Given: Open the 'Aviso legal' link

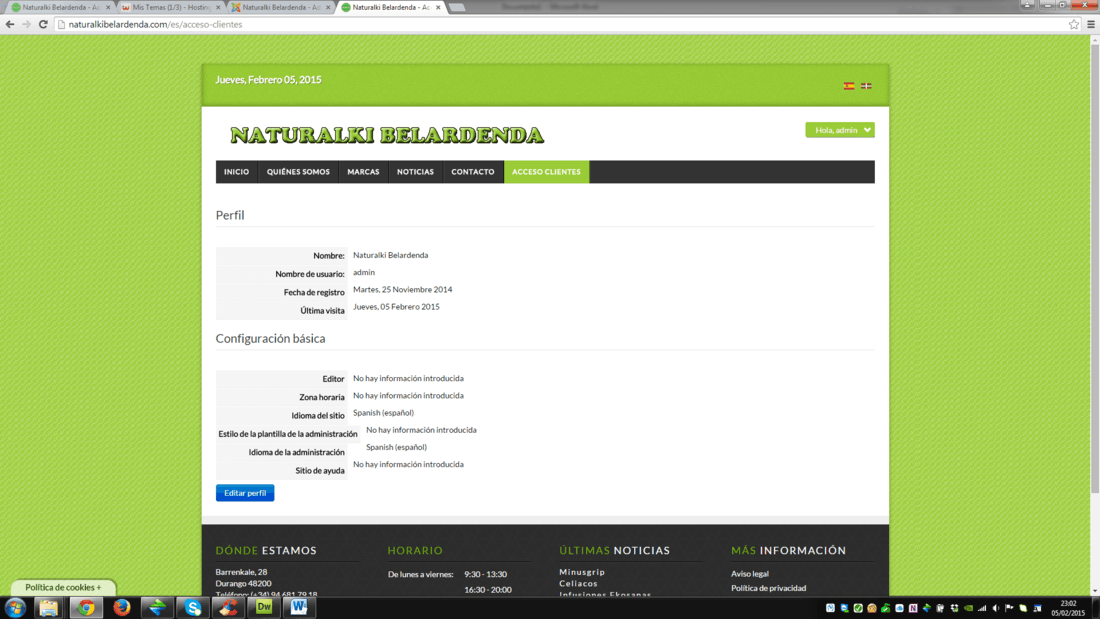Looking at the screenshot, I should click(x=750, y=573).
